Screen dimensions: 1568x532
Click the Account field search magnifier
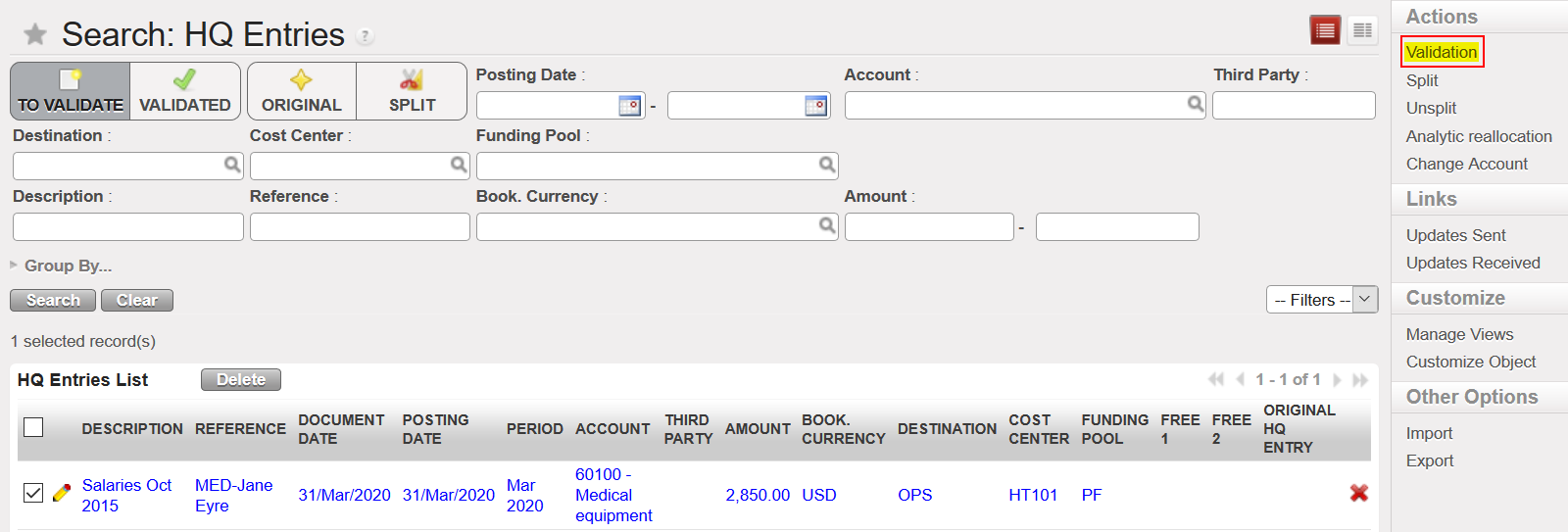[x=1196, y=104]
